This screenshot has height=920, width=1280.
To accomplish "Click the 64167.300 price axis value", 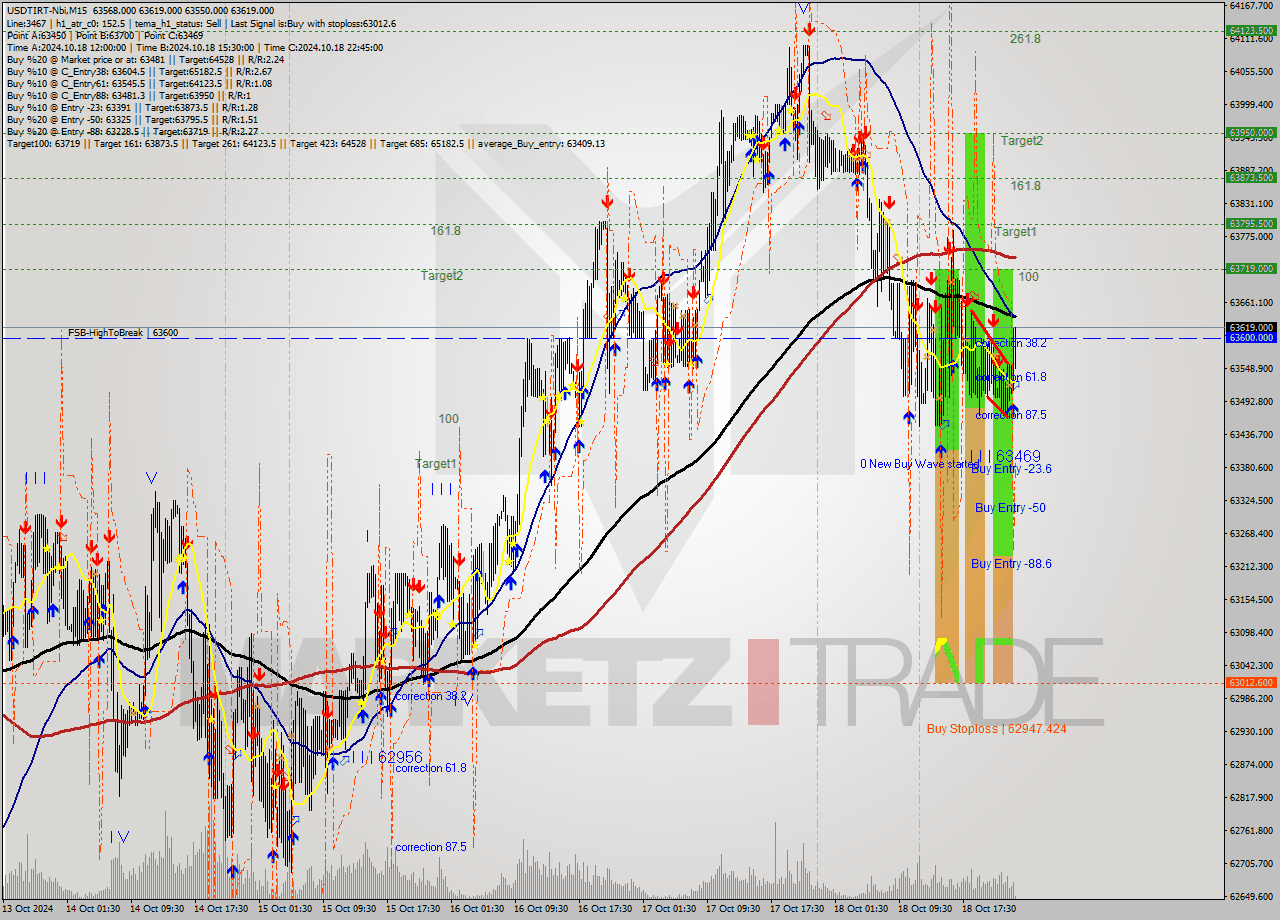I will pos(1250,5).
